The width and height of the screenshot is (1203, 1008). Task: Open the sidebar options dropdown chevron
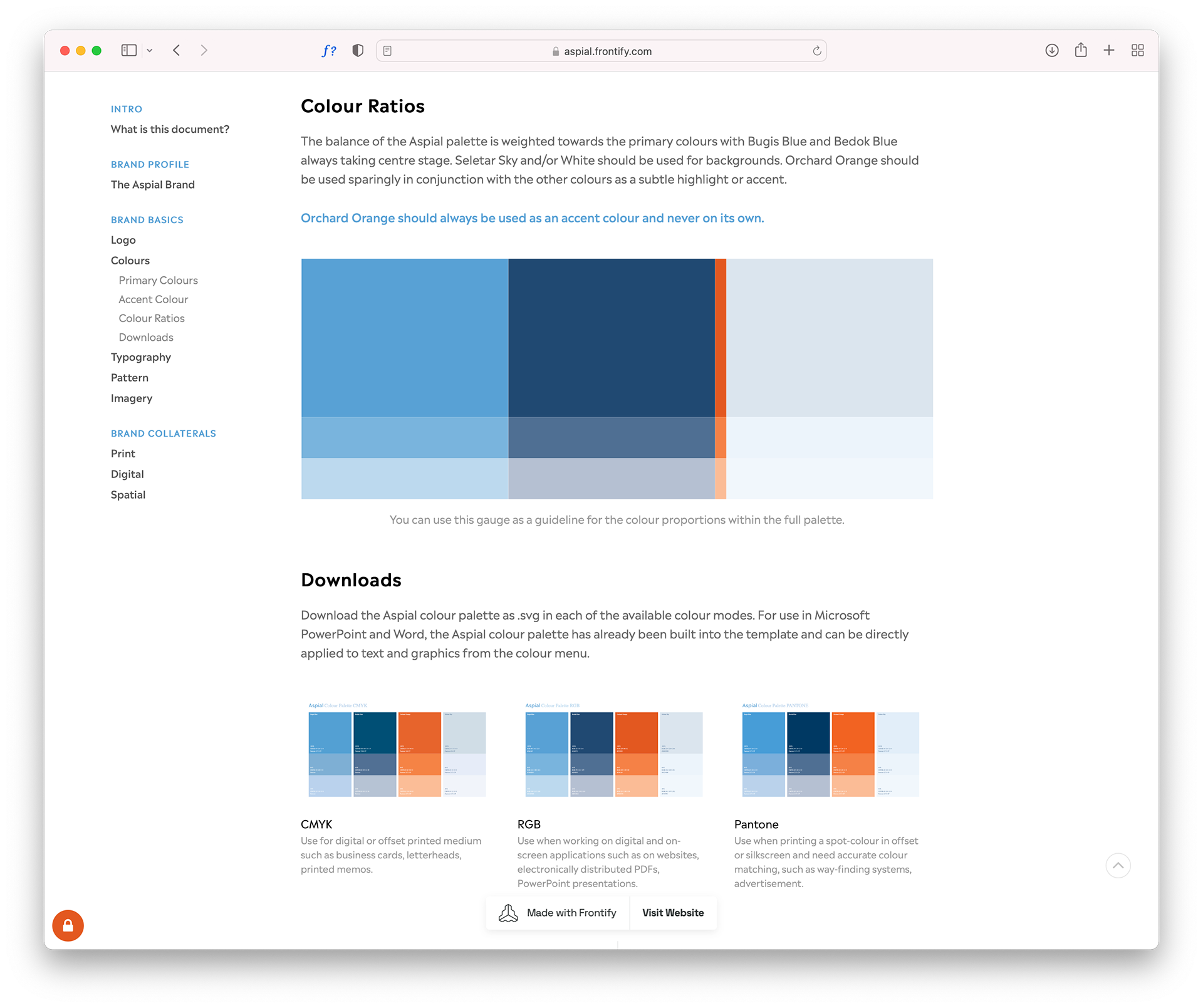(150, 51)
